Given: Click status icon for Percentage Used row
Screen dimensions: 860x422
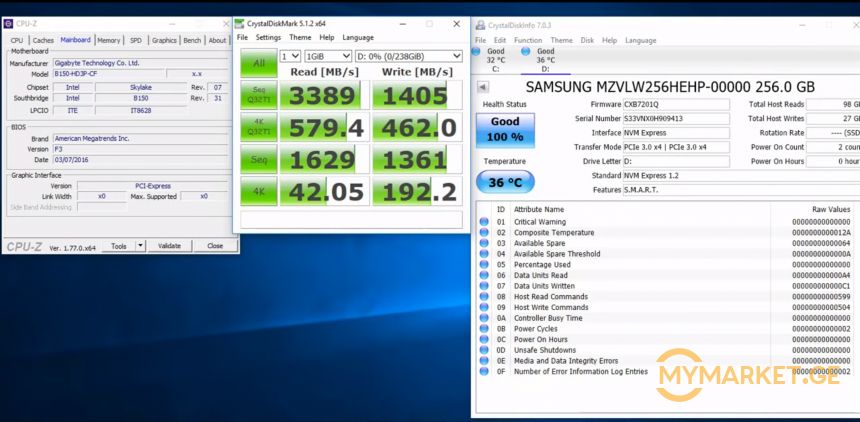Looking at the screenshot, I should 484,265.
